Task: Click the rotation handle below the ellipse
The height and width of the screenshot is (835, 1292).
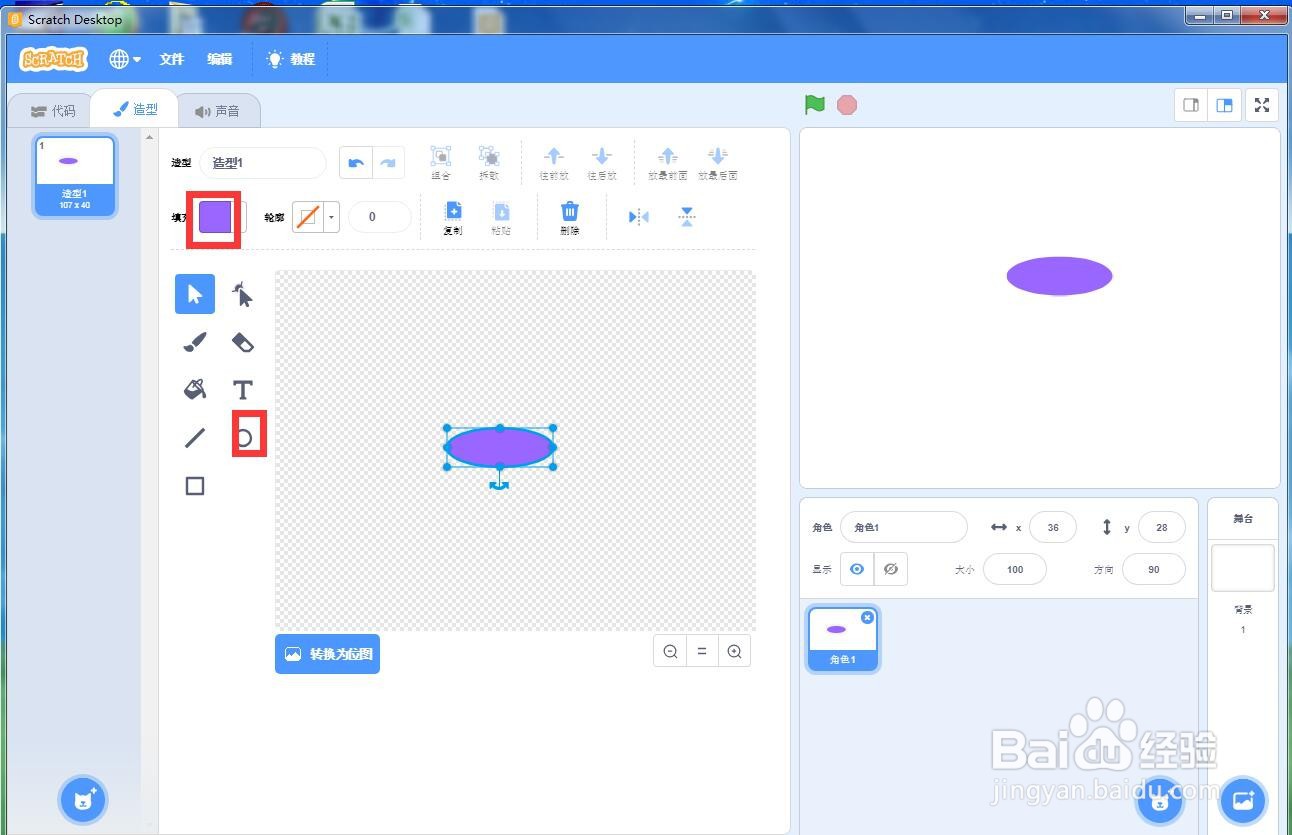Action: (x=499, y=485)
